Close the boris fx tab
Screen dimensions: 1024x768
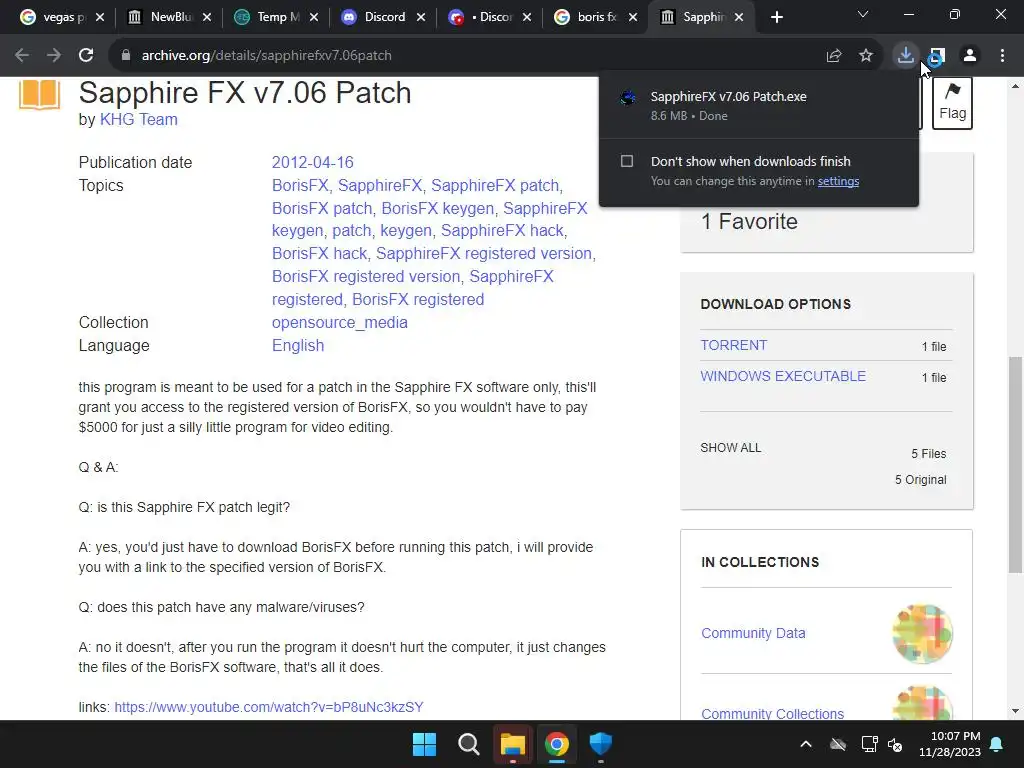coord(633,17)
